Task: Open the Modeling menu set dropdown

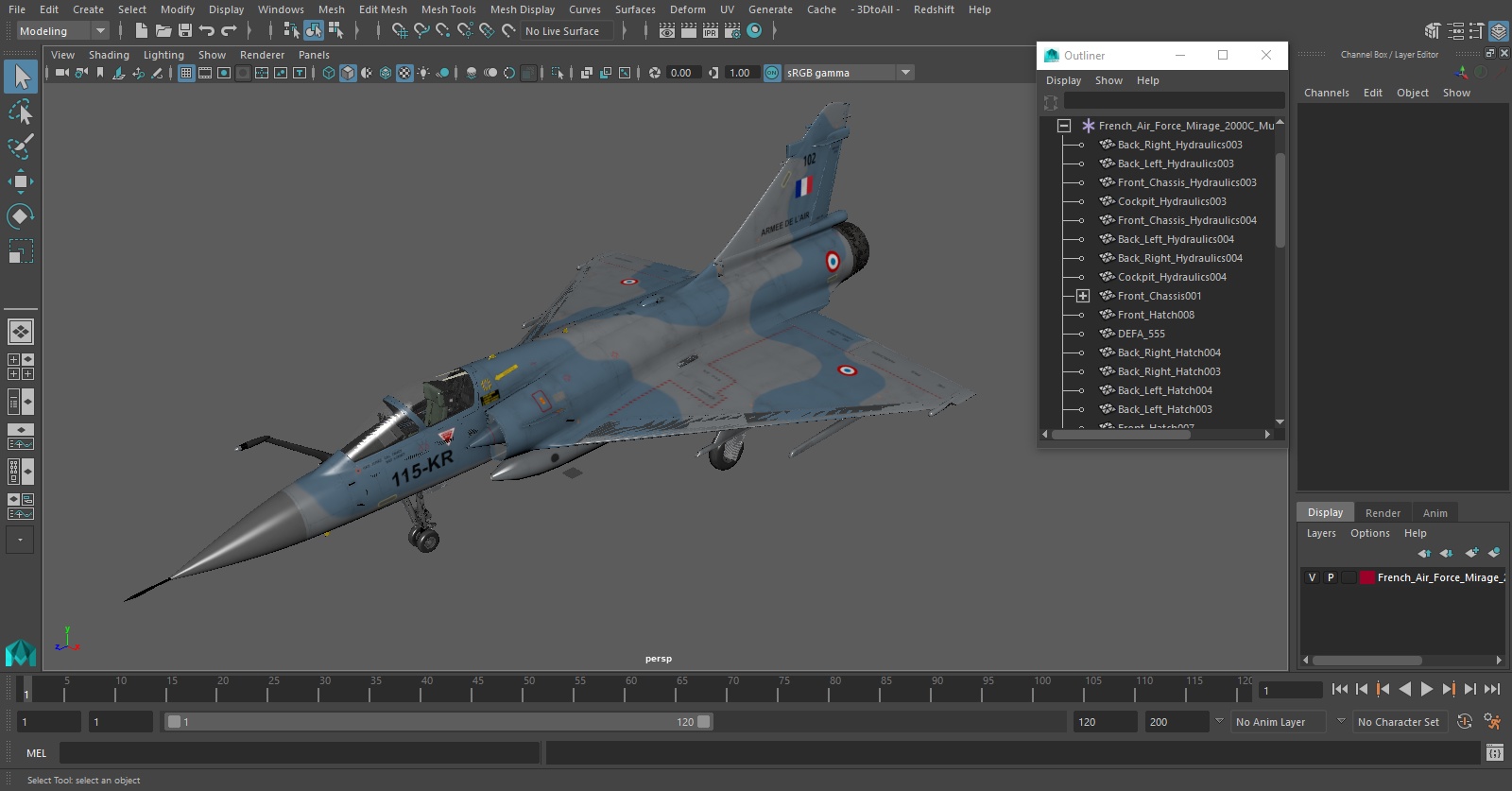Action: point(62,31)
